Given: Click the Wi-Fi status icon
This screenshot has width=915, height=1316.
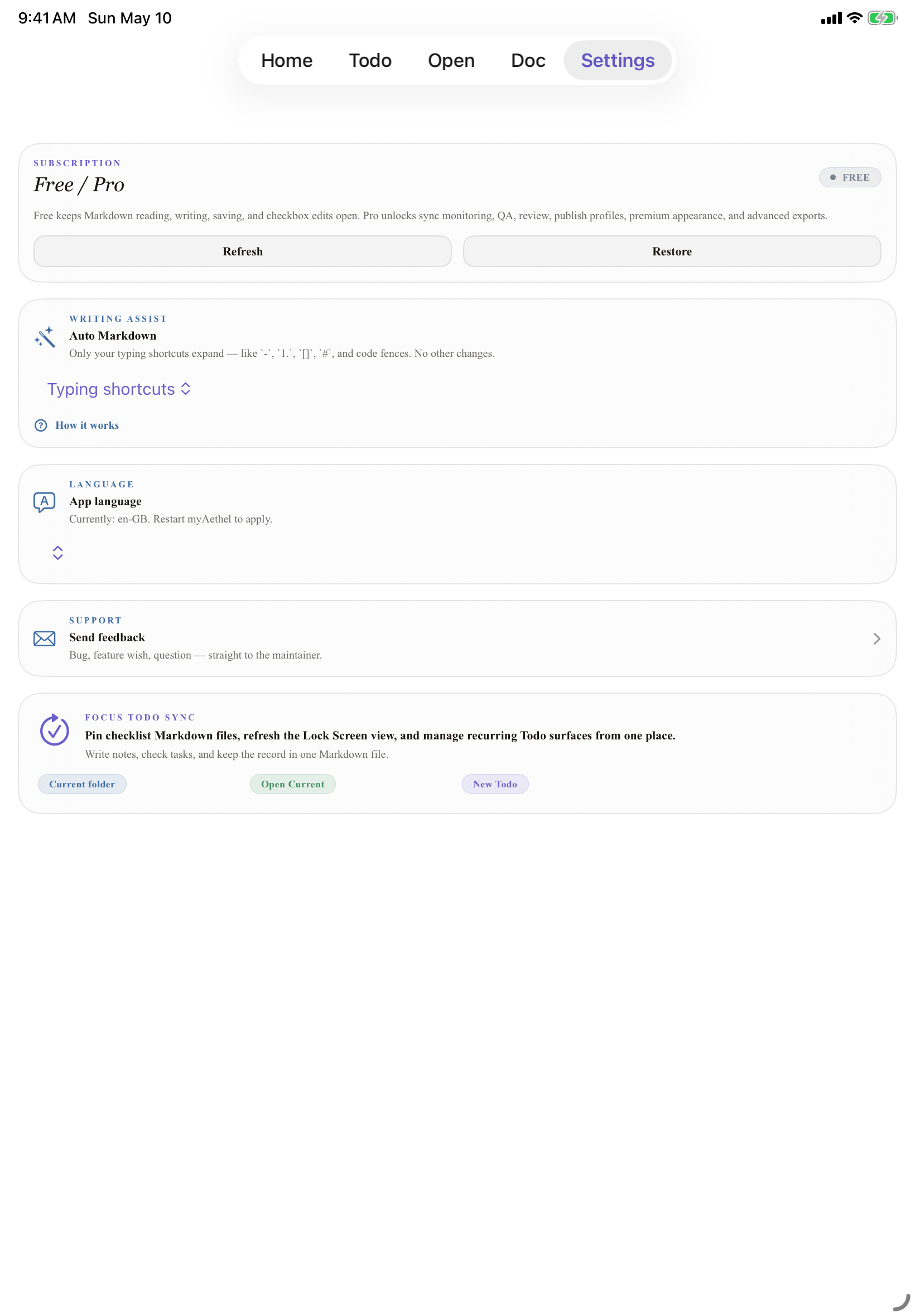Looking at the screenshot, I should [854, 18].
